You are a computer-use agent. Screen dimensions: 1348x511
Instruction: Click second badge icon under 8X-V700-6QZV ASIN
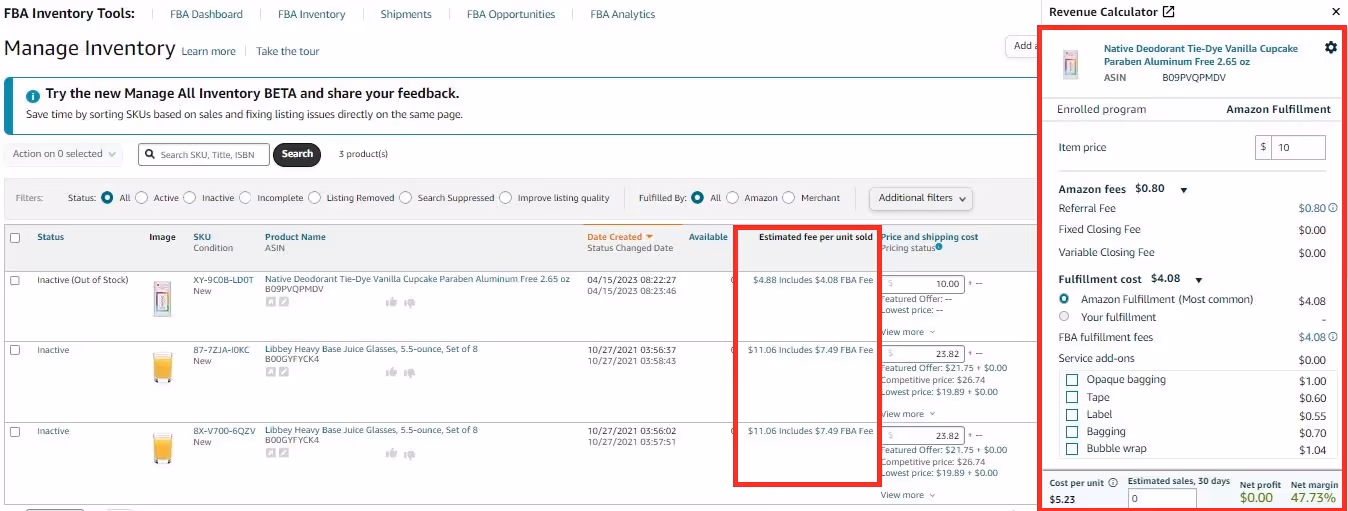tap(284, 452)
